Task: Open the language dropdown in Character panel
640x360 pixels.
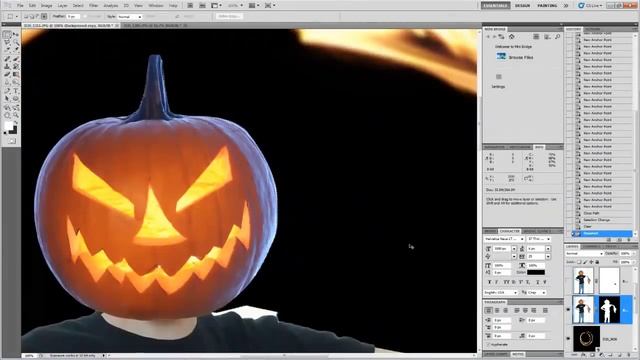Action: tap(501, 293)
